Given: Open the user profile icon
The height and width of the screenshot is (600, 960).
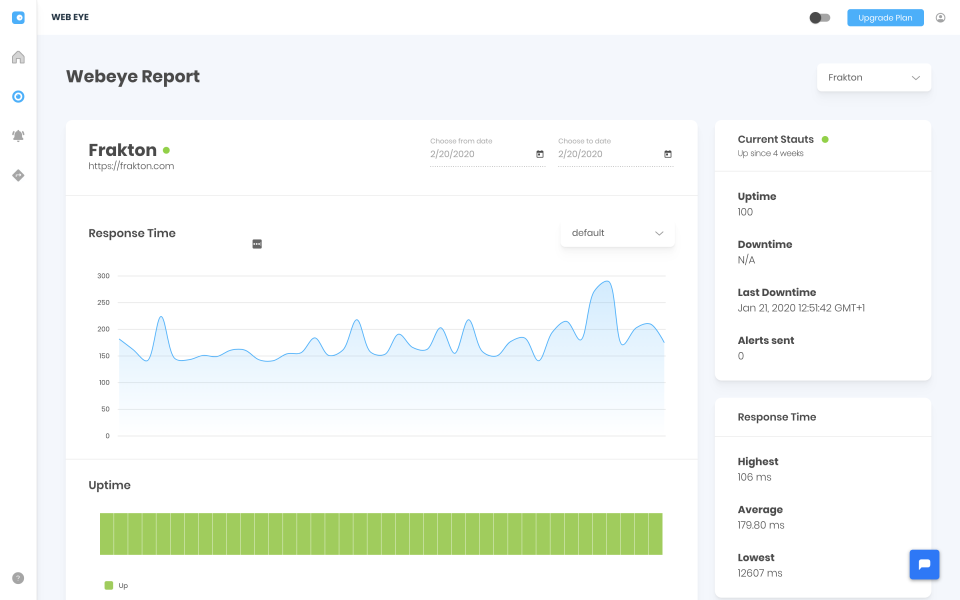Looking at the screenshot, I should [x=940, y=18].
